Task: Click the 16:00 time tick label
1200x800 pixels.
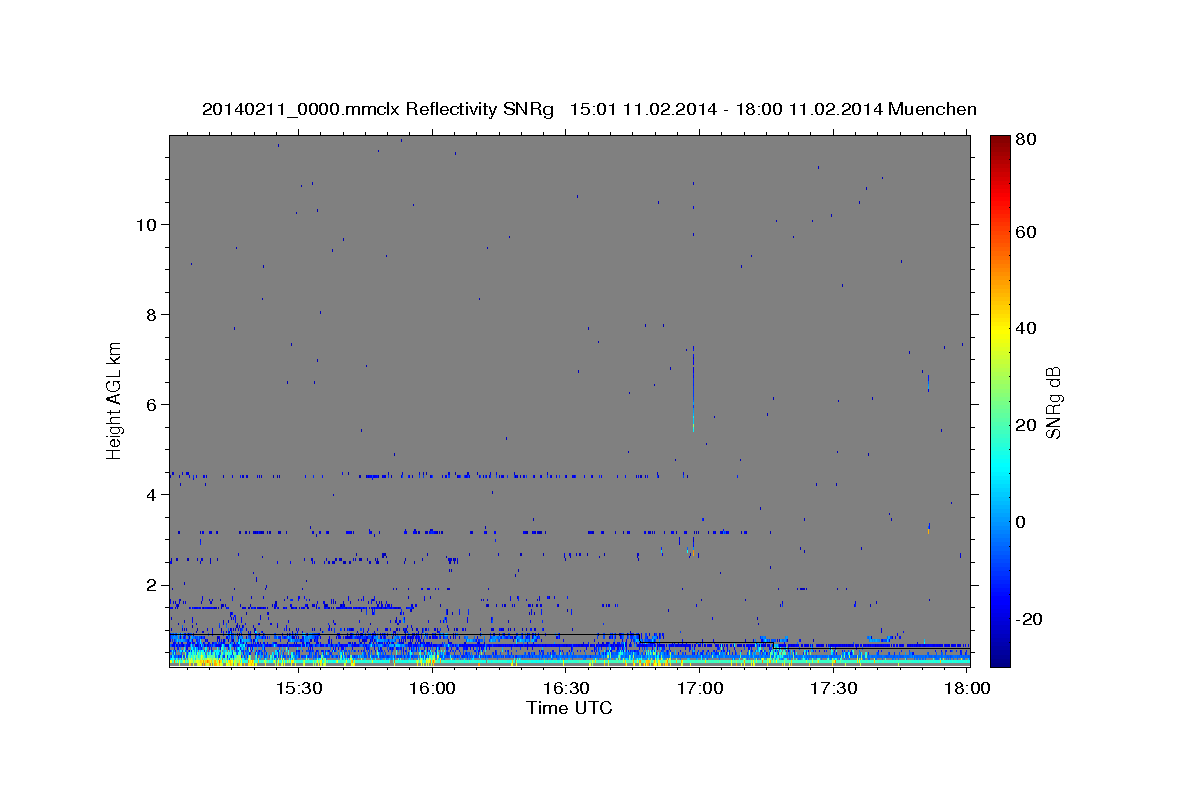Action: click(x=432, y=688)
